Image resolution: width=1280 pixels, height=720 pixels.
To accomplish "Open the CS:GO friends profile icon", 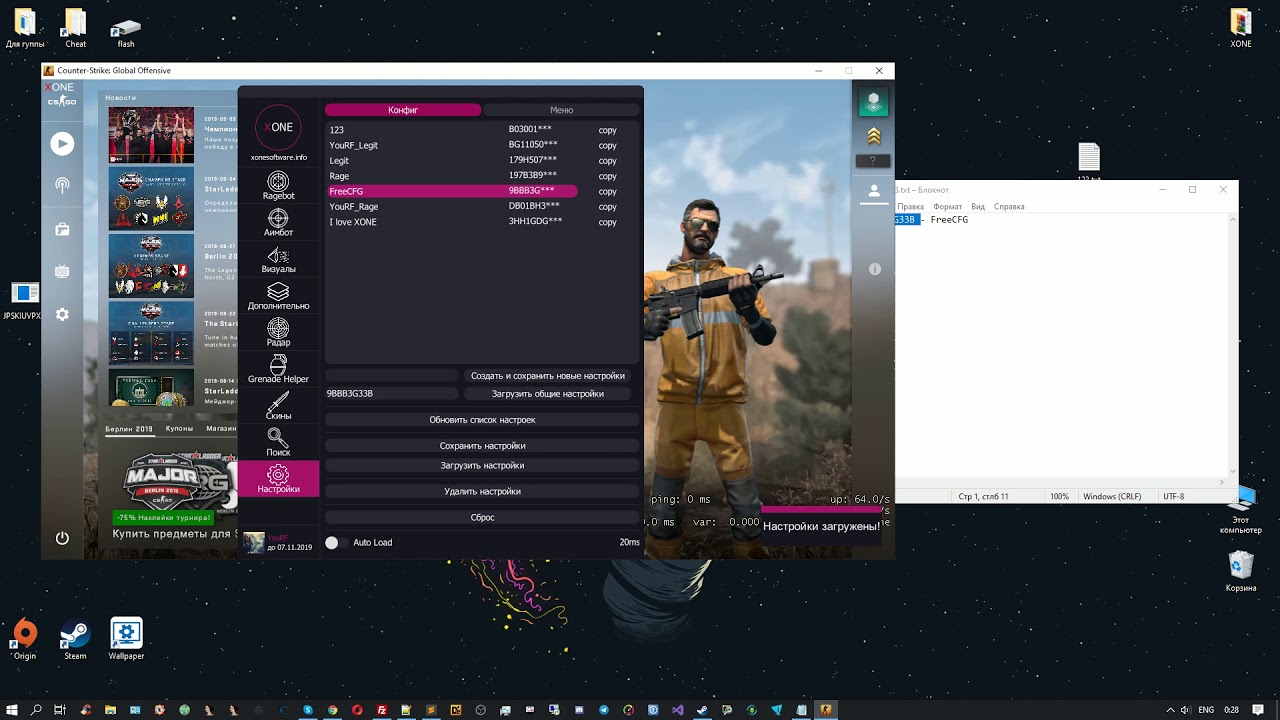I will point(874,190).
